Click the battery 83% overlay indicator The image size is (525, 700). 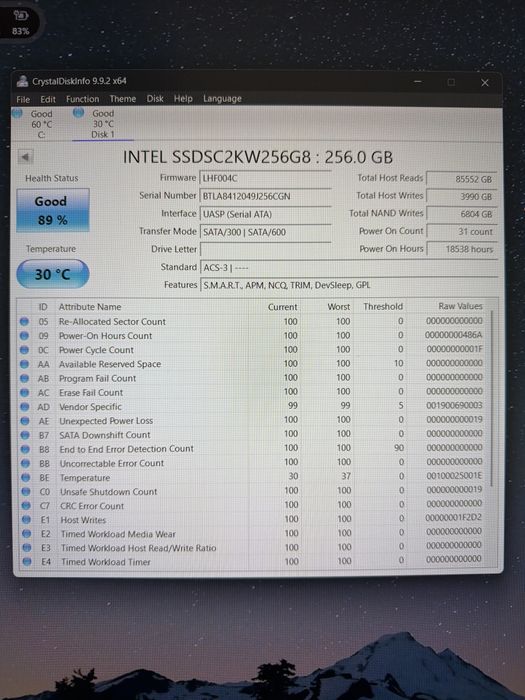[x=21, y=22]
